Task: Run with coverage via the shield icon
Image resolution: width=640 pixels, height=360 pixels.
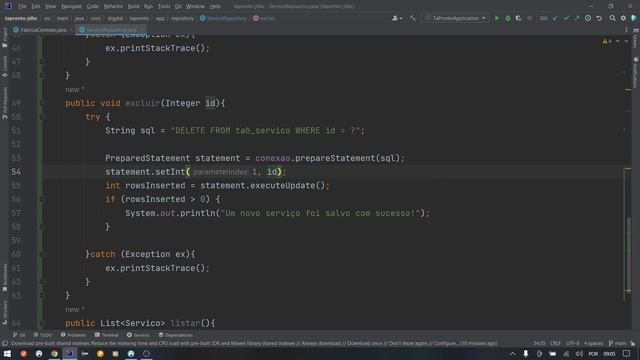Action: pos(518,18)
